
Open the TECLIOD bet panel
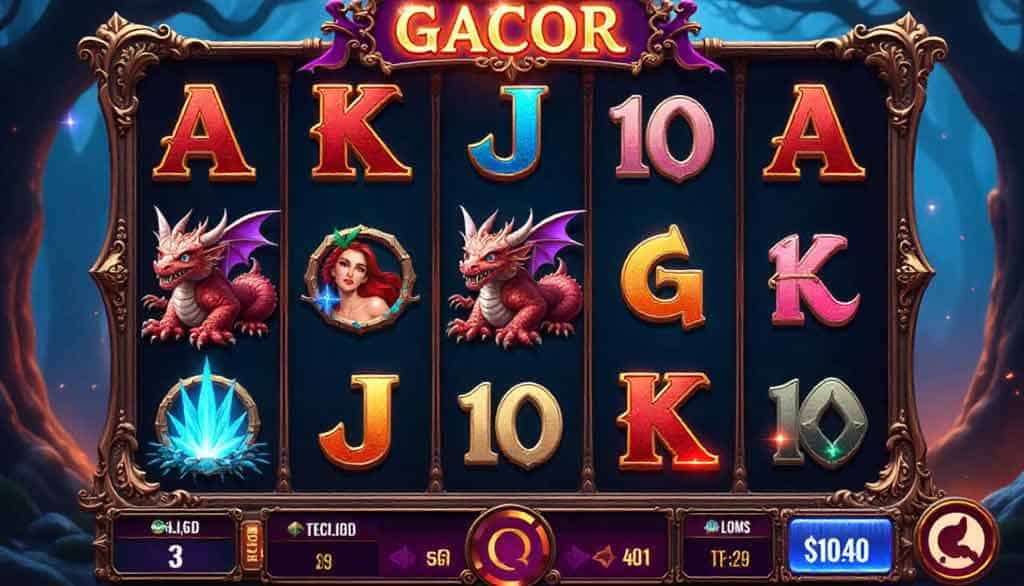[x=324, y=544]
